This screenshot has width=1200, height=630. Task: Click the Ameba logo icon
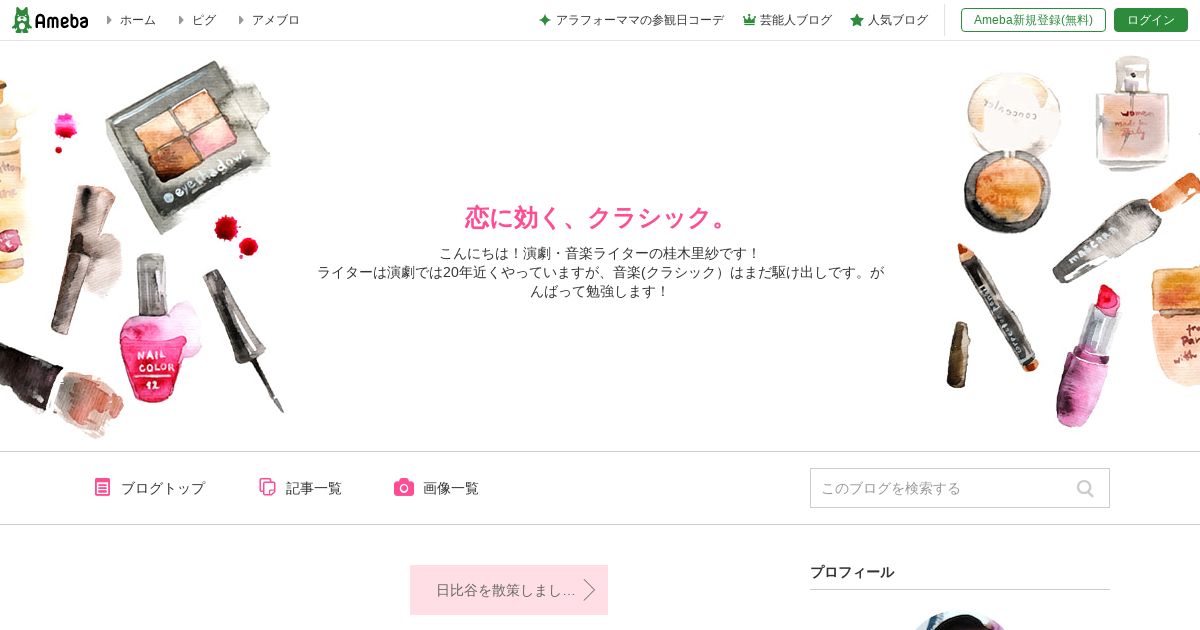pos(22,20)
